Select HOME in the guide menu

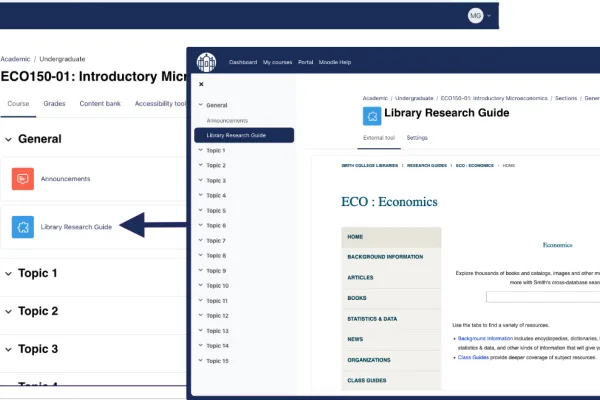click(x=391, y=237)
